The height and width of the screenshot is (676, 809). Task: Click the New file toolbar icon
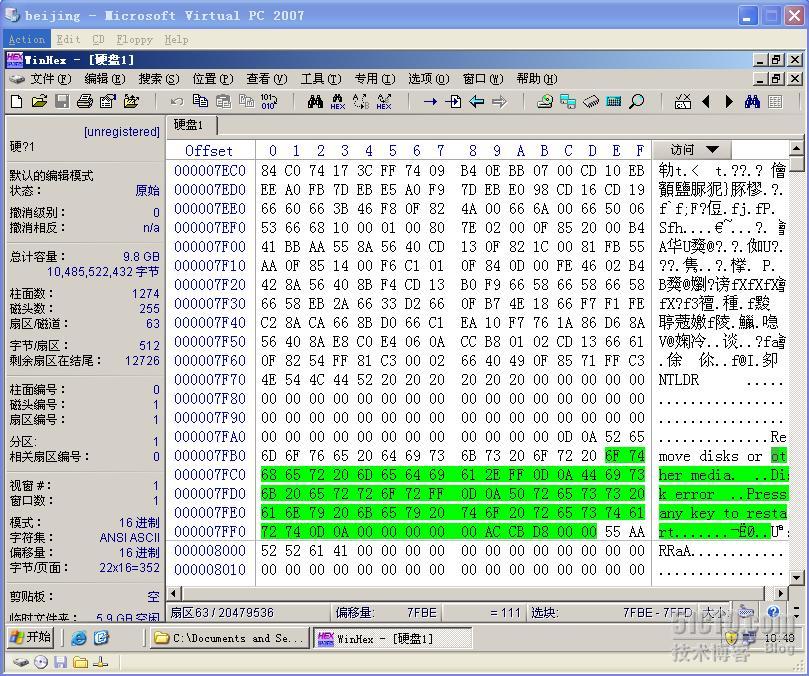pos(17,102)
